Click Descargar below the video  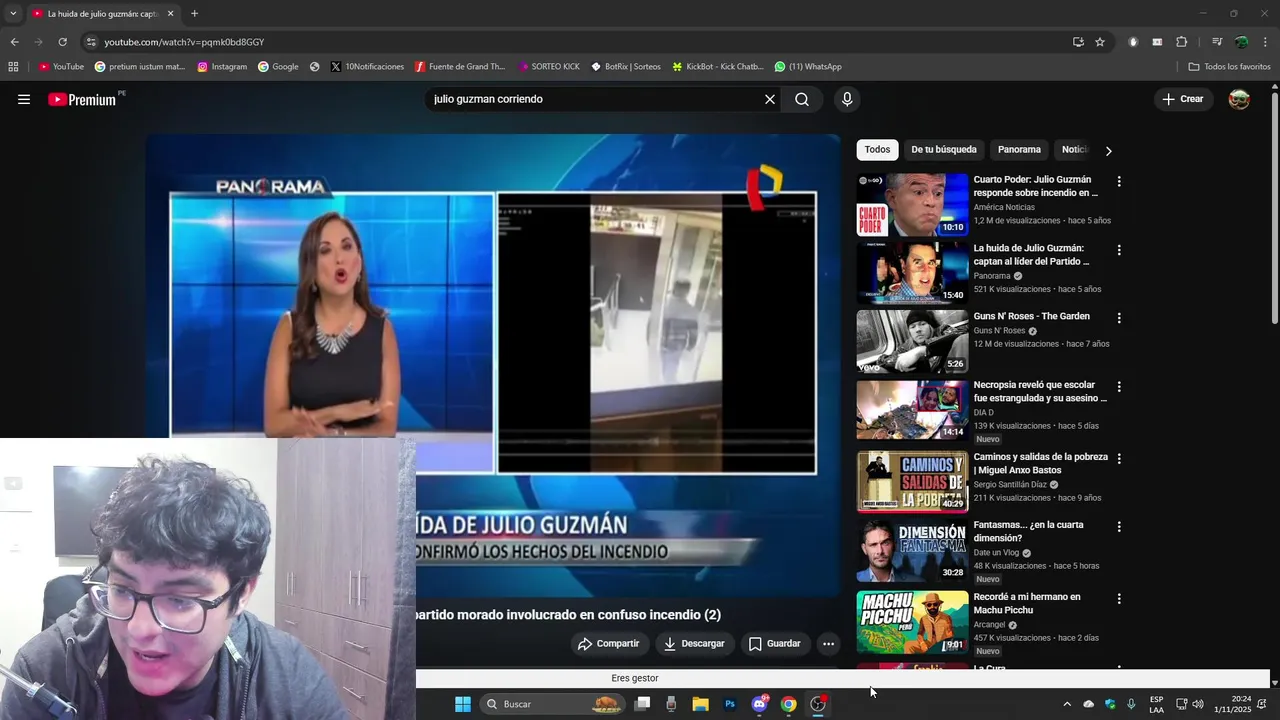(x=694, y=644)
